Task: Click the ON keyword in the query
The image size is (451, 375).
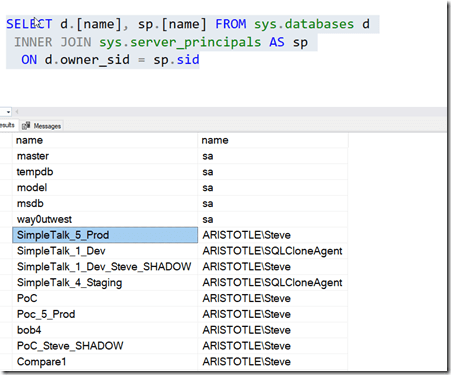Action: [x=29, y=60]
